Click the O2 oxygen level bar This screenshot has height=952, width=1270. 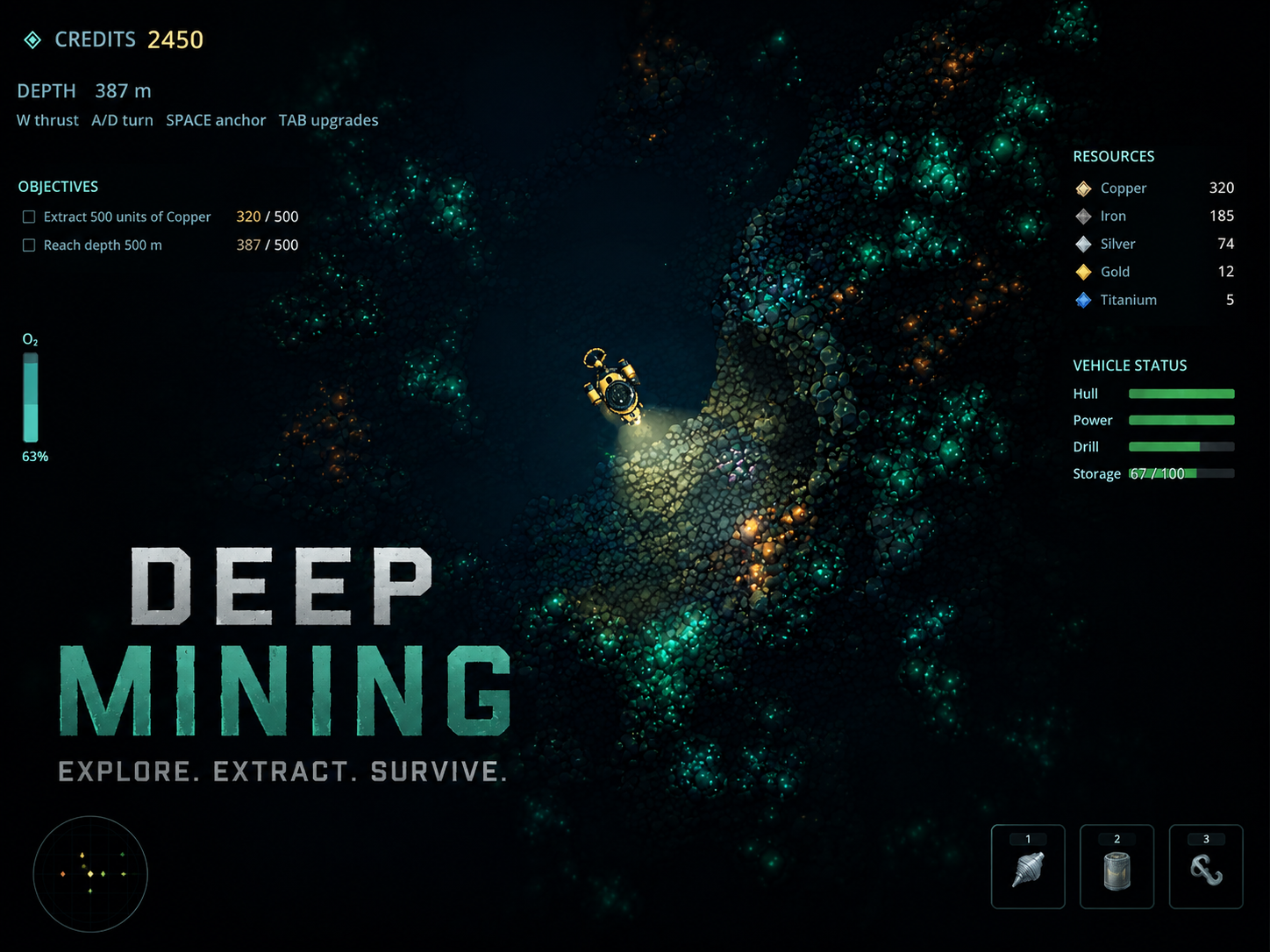[31, 397]
